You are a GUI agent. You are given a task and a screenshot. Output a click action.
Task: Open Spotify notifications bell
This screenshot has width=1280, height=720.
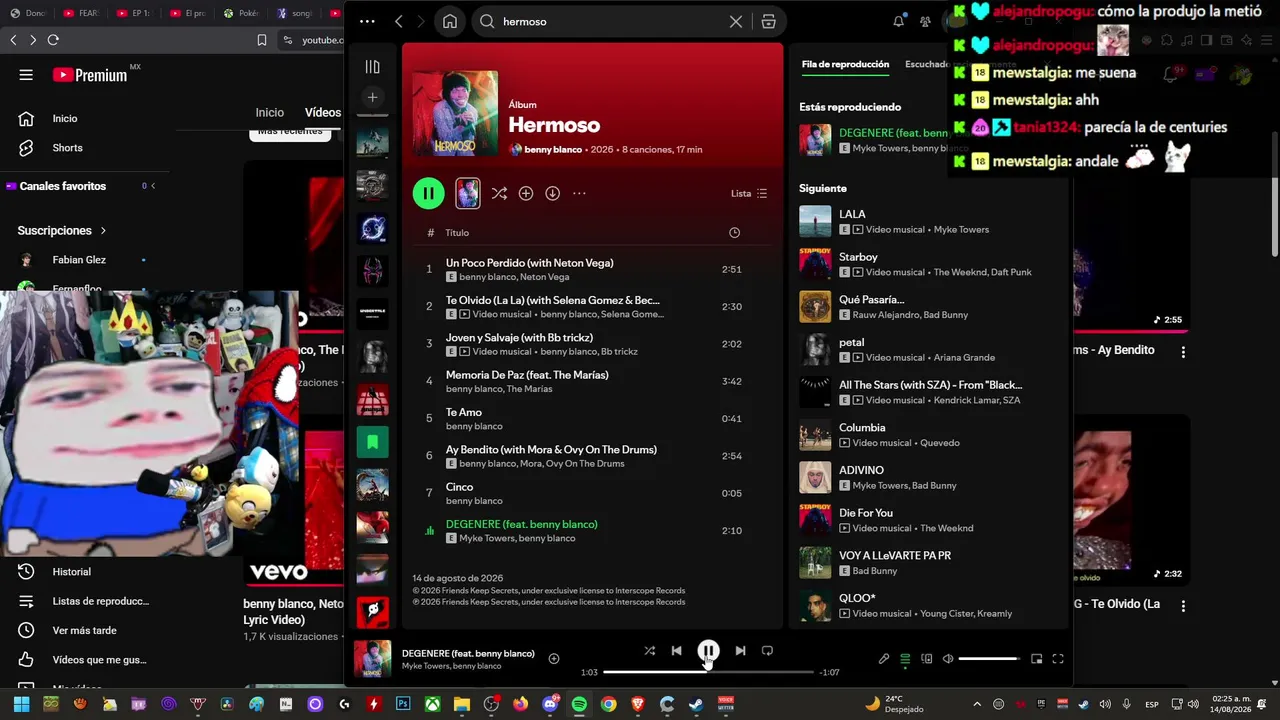pos(898,21)
